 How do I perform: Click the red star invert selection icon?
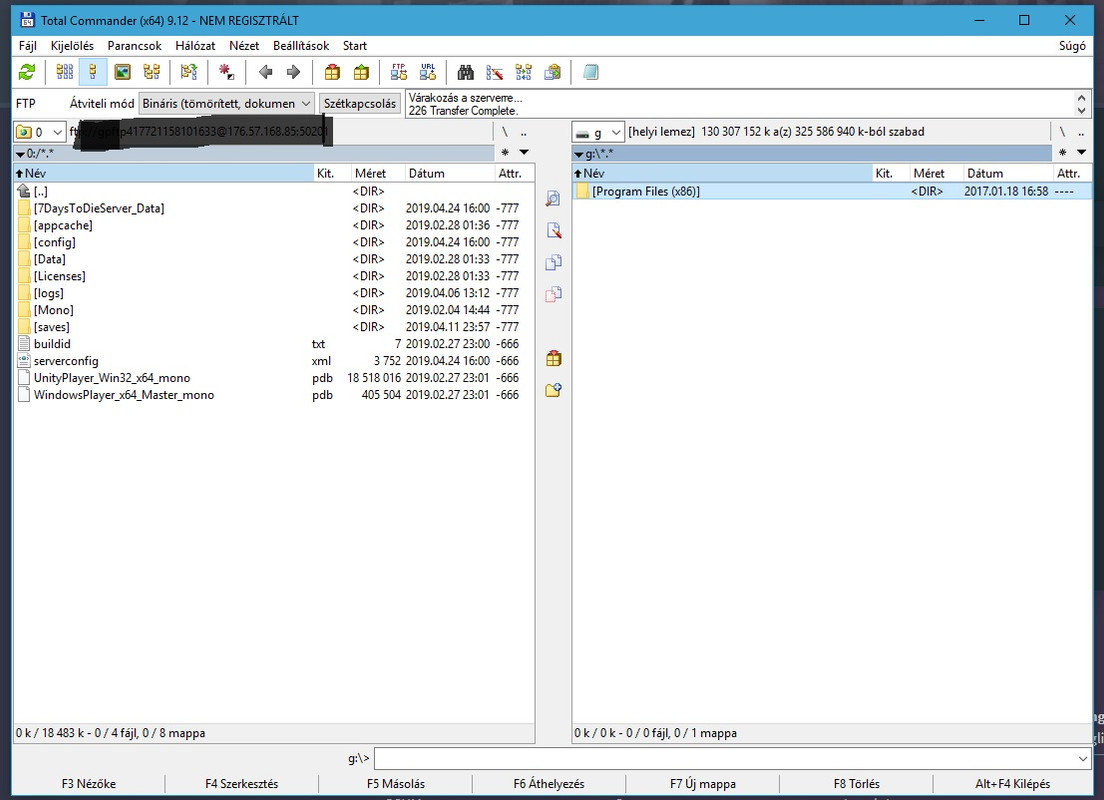click(227, 72)
